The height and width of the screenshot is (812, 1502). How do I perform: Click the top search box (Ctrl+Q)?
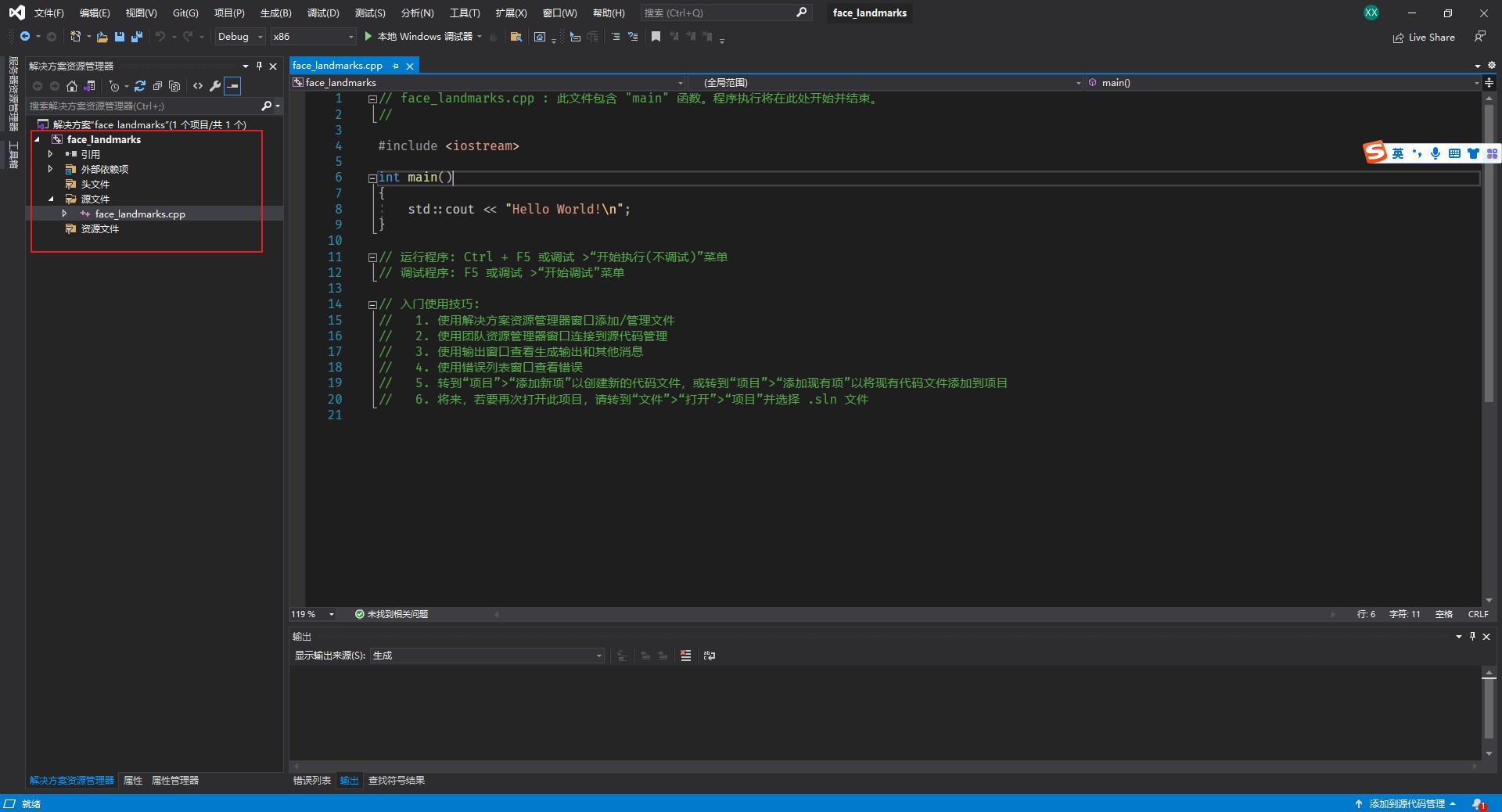[x=718, y=13]
